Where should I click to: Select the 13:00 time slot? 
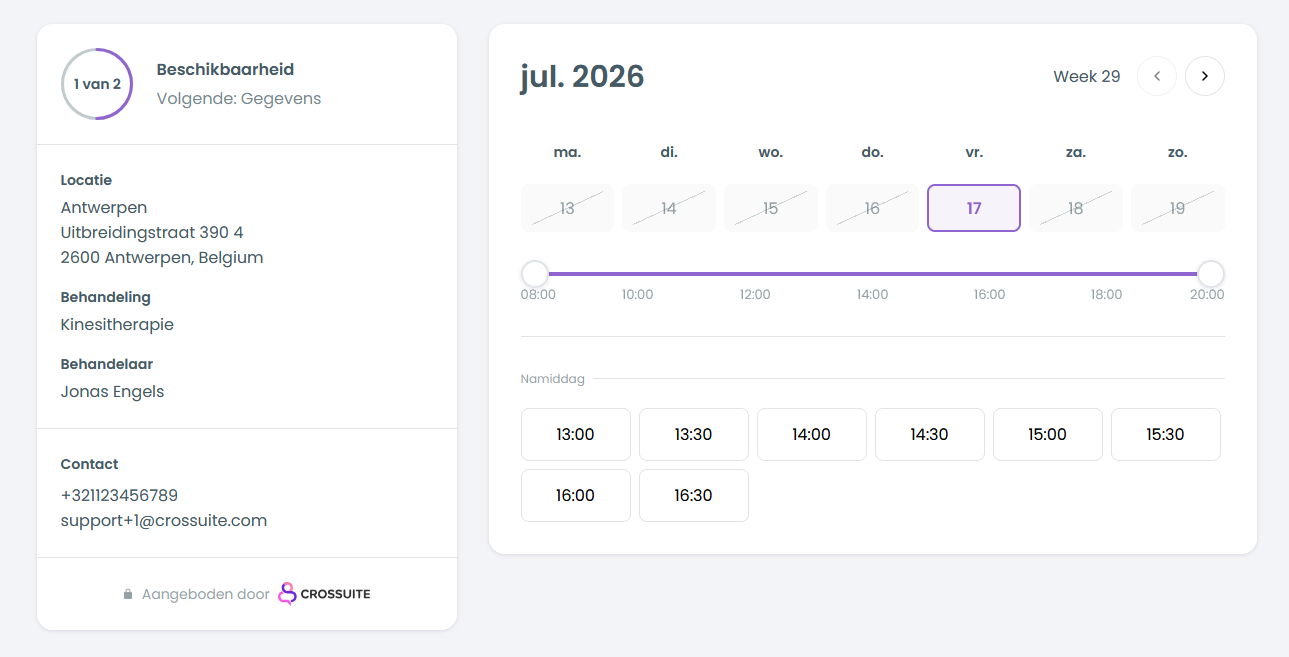(x=576, y=435)
